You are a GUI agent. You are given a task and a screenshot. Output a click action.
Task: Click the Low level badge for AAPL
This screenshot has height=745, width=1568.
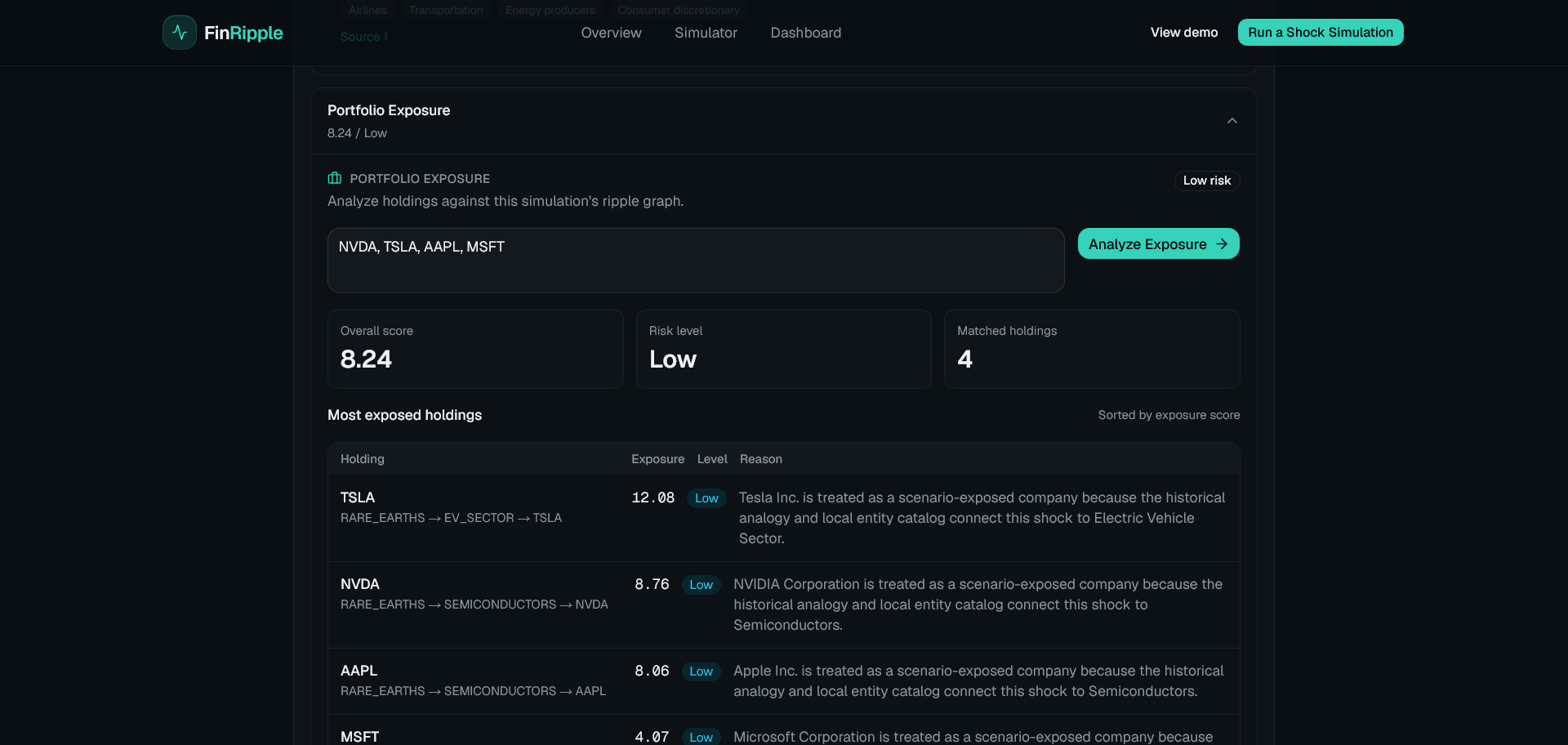[701, 671]
